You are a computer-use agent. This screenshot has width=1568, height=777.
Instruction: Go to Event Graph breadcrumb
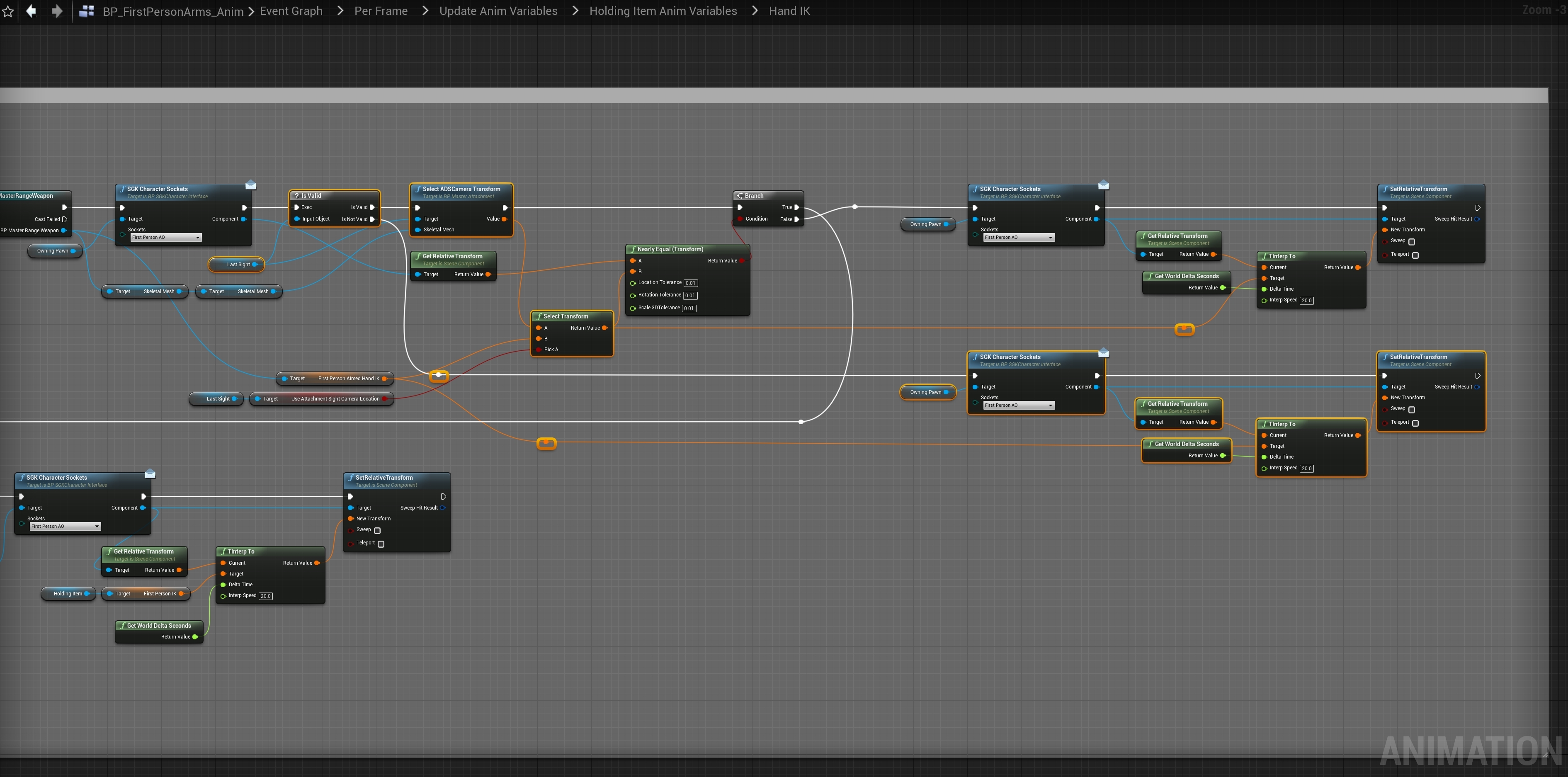click(291, 11)
